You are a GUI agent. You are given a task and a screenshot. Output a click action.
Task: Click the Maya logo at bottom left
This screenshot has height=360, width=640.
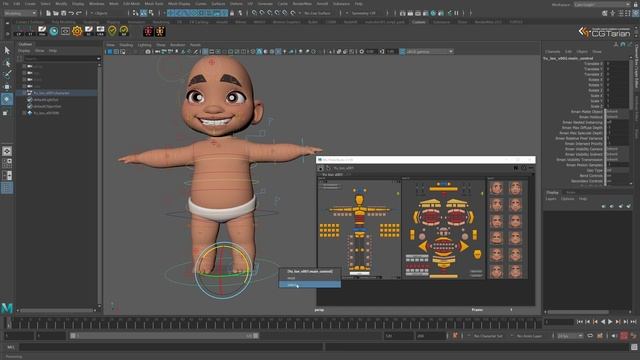click(7, 308)
